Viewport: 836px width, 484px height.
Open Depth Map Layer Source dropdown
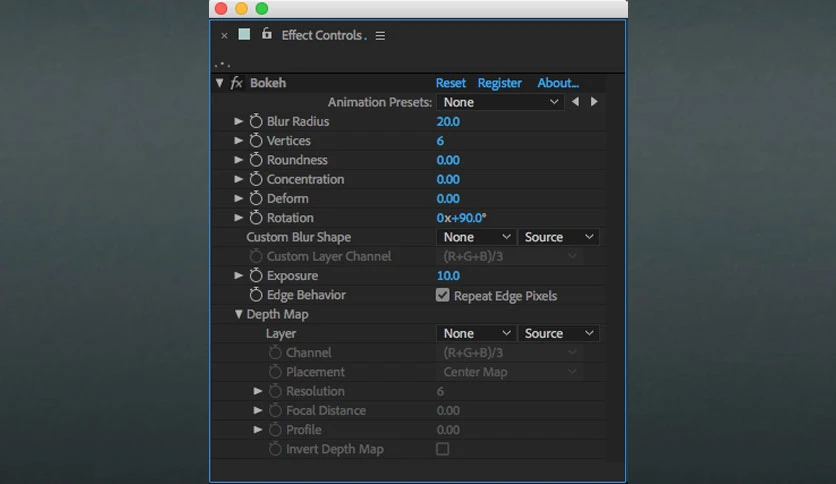558,333
